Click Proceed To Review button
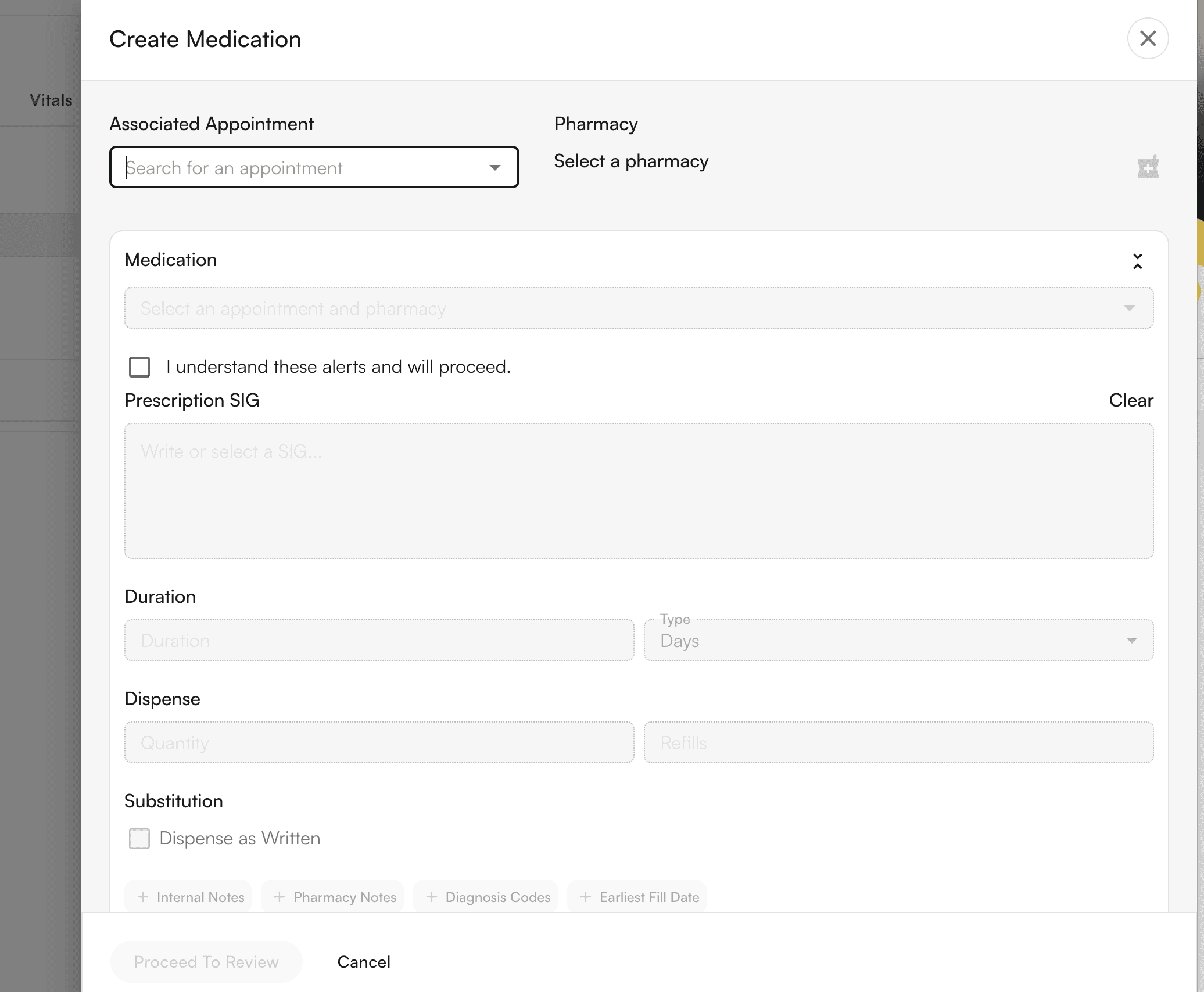Viewport: 1204px width, 992px height. [x=206, y=962]
